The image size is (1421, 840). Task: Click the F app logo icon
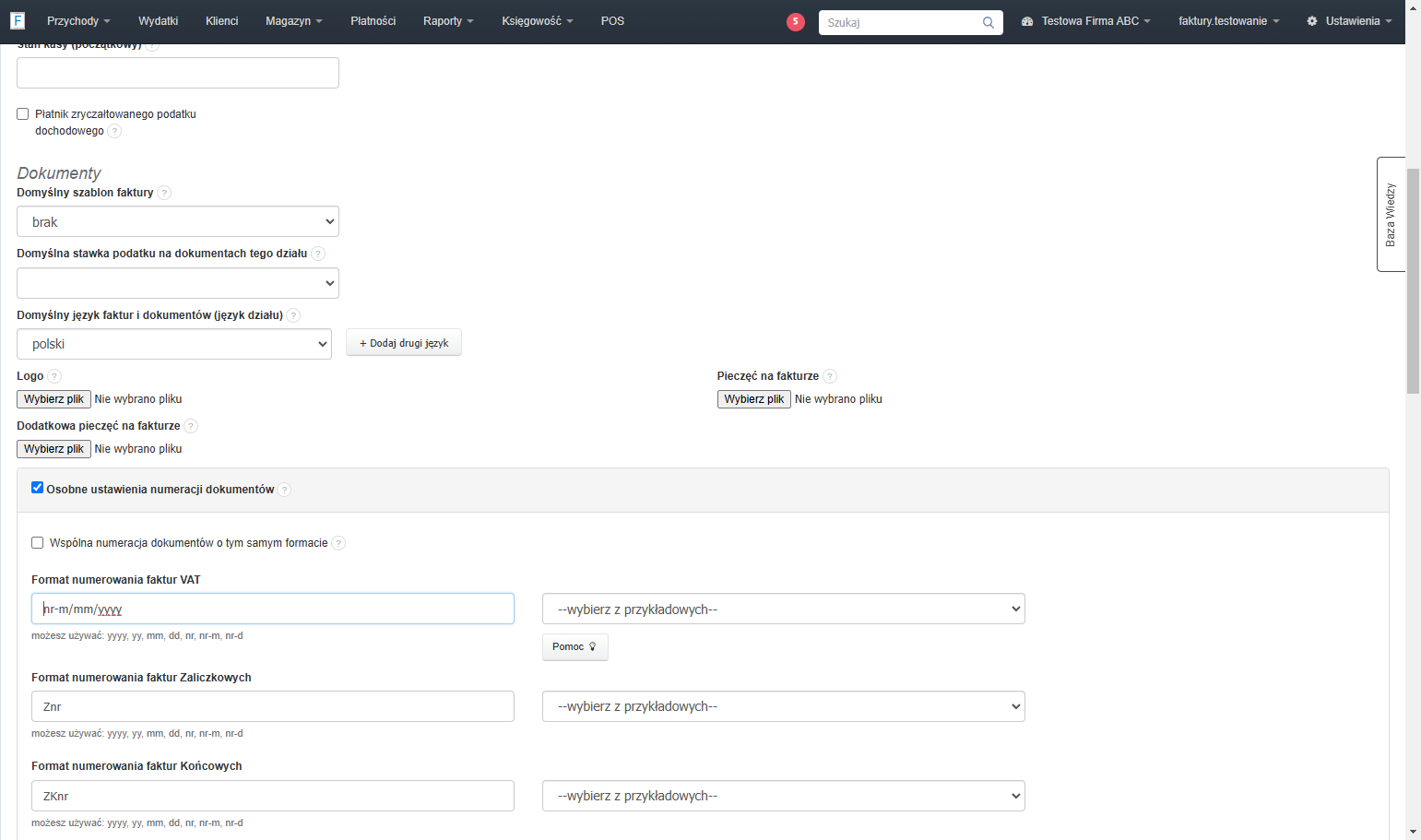coord(18,20)
